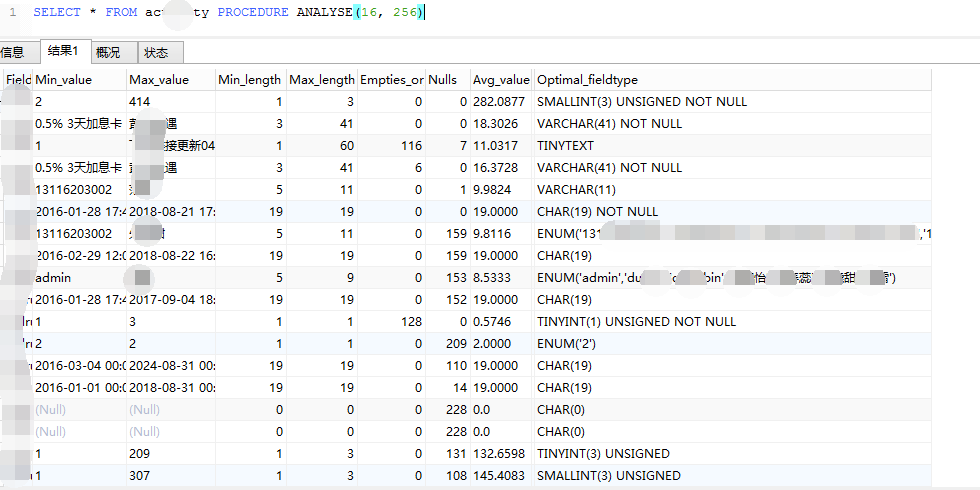Select the Nulls value 110
Viewport: 980px width, 490px height.
click(448, 365)
